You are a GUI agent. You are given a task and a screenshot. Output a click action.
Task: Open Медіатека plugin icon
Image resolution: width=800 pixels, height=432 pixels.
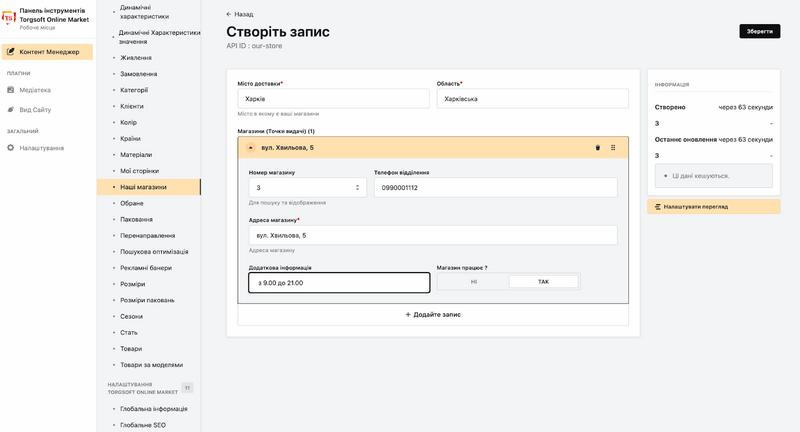point(11,90)
